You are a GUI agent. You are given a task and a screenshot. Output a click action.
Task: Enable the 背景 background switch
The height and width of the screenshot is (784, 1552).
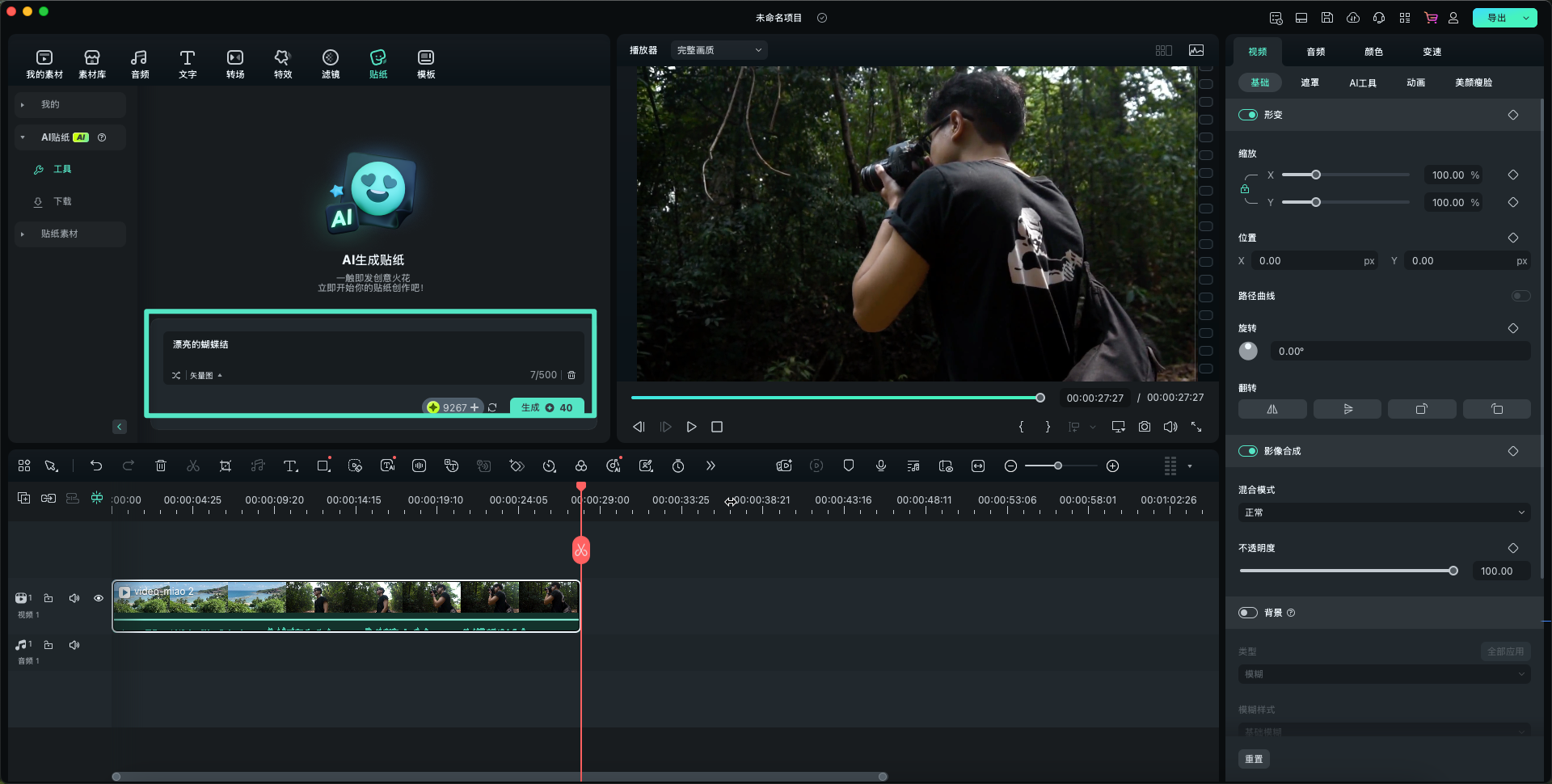[1247, 613]
